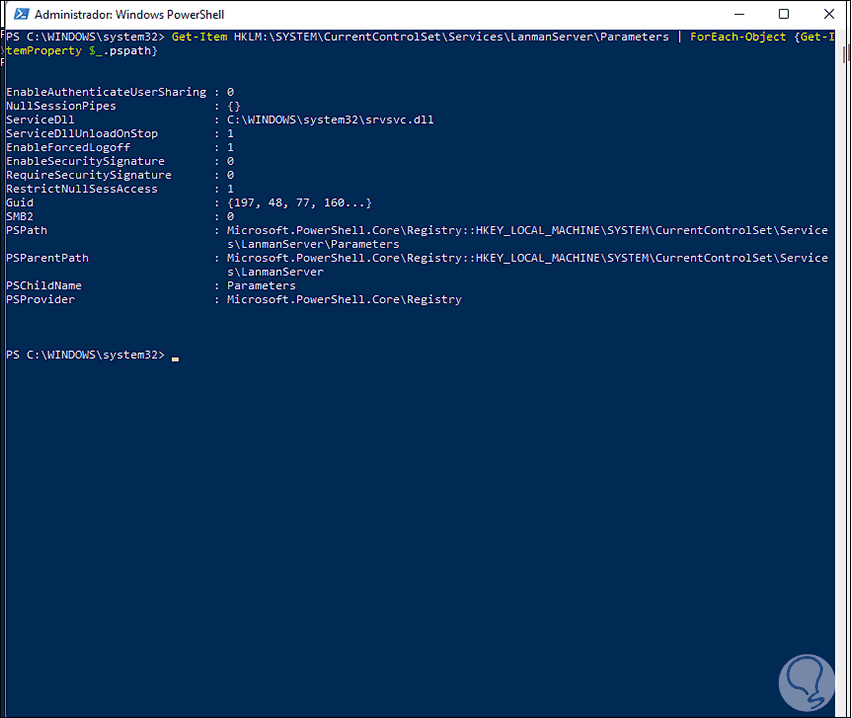Click the 'RestrictNullSessAccess' property name
This screenshot has width=852, height=718.
[x=82, y=189]
